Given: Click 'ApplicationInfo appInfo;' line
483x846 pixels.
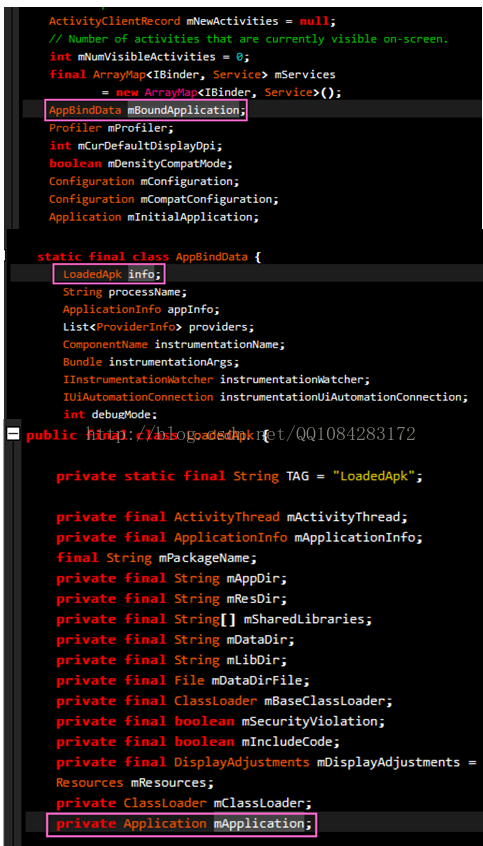Looking at the screenshot, I should point(141,310).
